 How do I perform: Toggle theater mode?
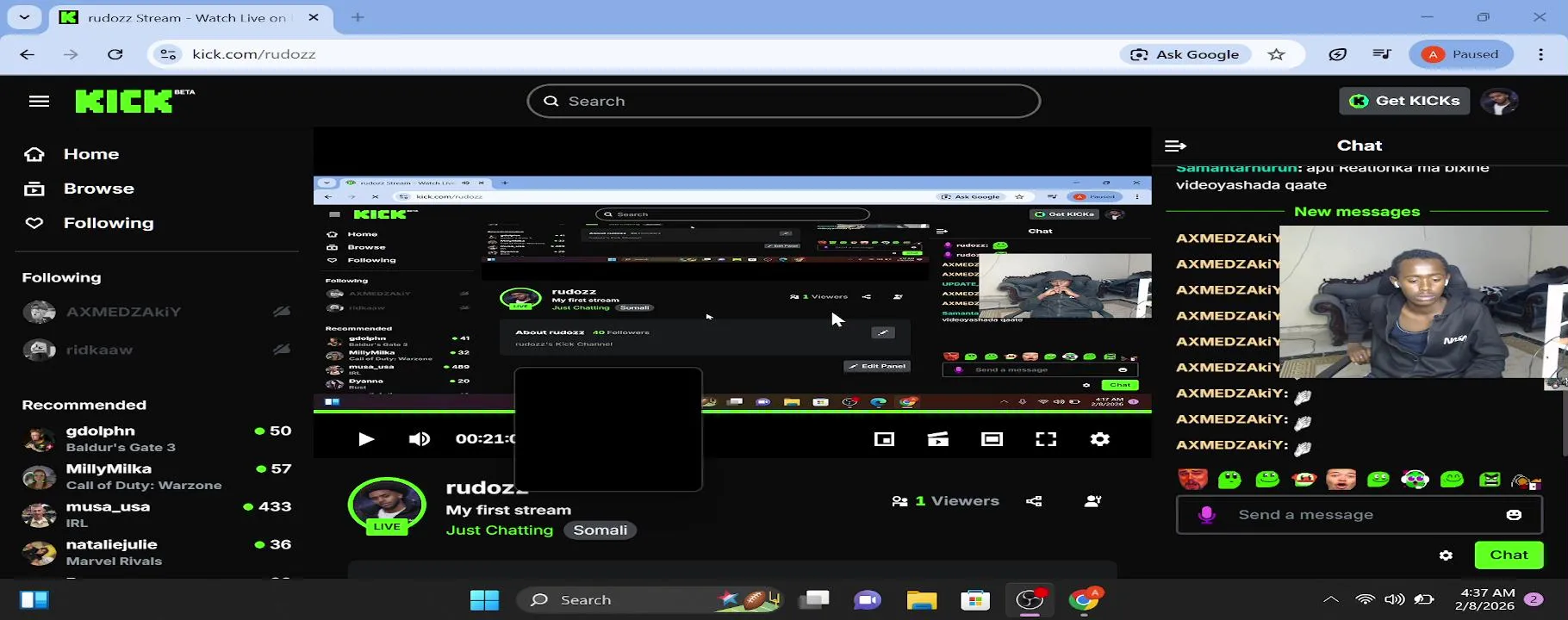[992, 439]
